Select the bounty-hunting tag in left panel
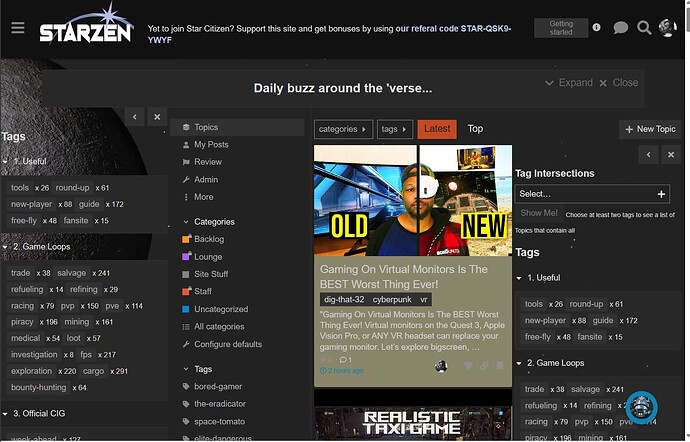 [39, 387]
